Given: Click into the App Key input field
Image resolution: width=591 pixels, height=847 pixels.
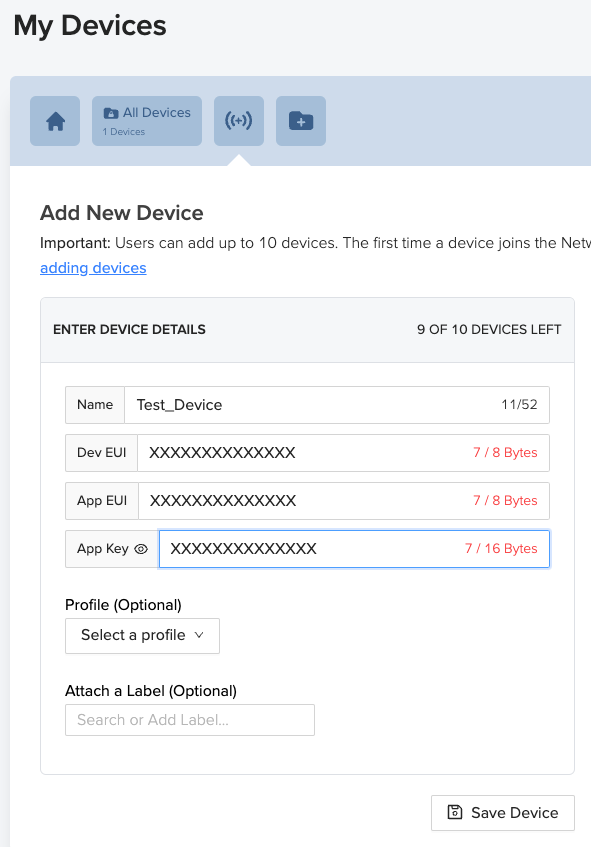Looking at the screenshot, I should click(354, 549).
